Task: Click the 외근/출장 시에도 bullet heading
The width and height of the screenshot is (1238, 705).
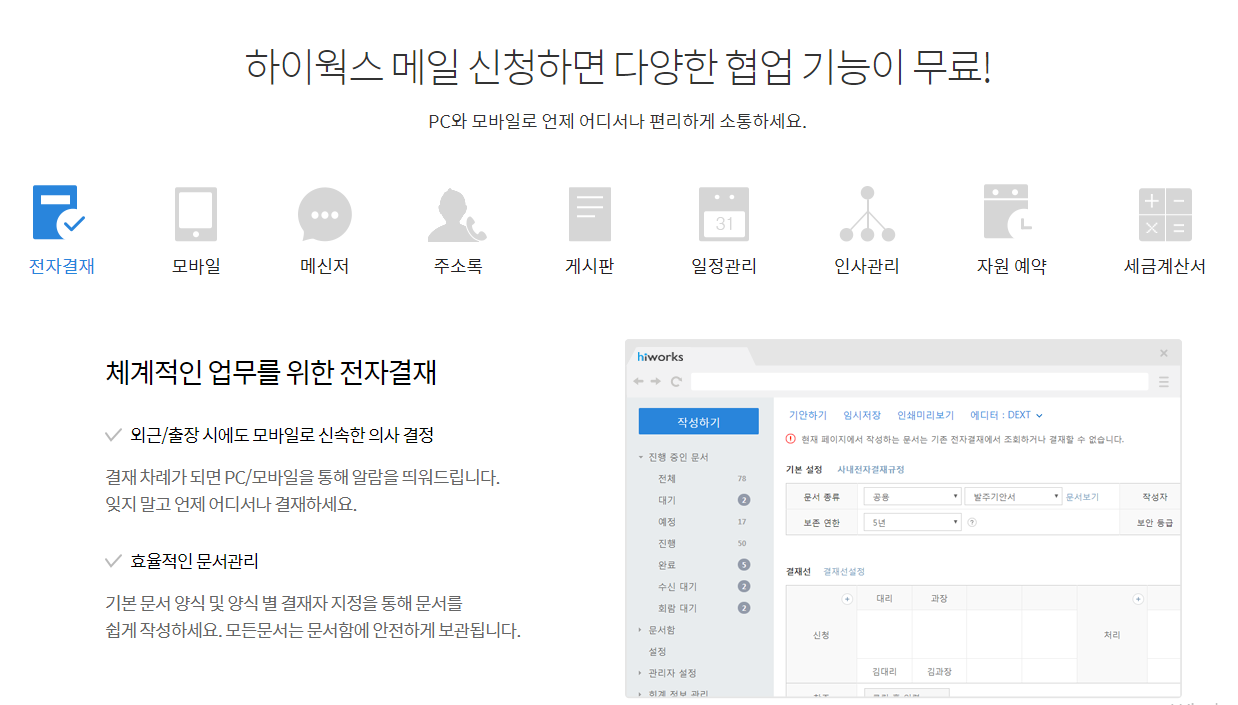Action: pyautogui.click(x=282, y=435)
